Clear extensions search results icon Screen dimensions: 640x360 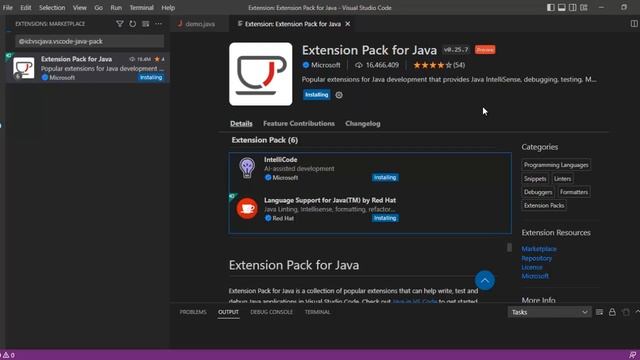point(146,24)
